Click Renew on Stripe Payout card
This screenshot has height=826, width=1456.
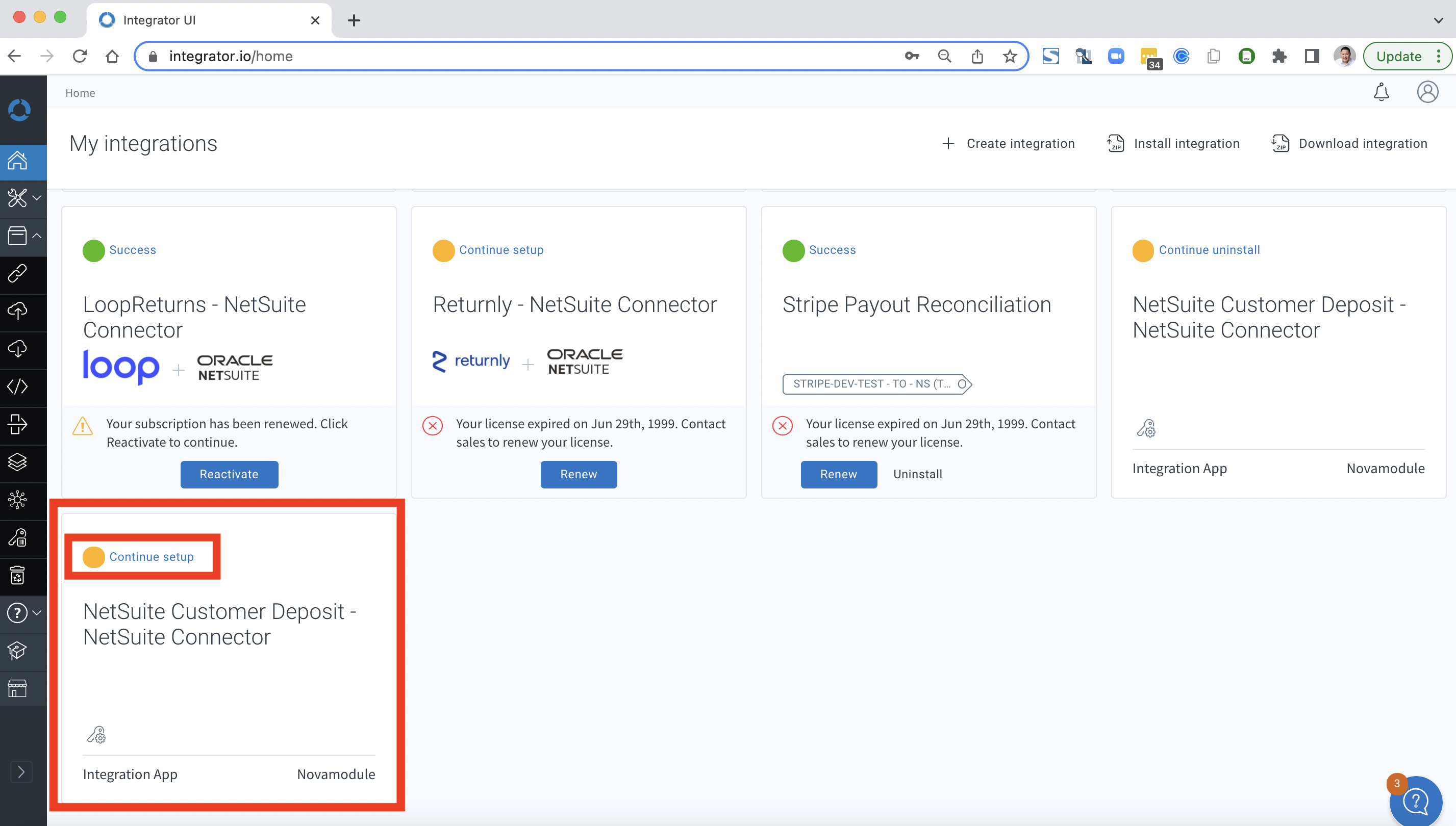[x=838, y=474]
